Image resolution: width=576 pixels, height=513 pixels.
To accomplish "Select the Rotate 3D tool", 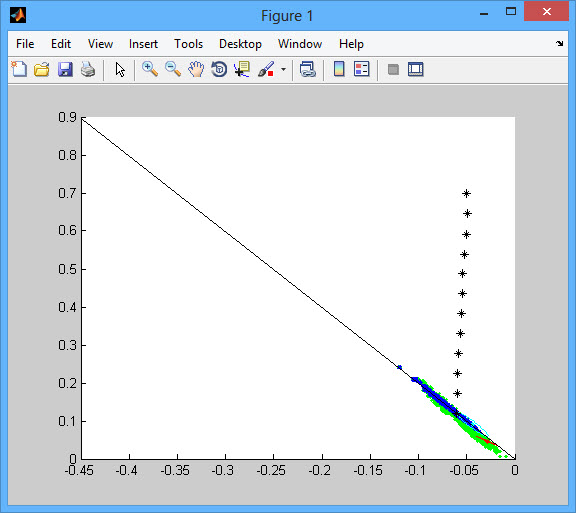I will click(x=219, y=69).
